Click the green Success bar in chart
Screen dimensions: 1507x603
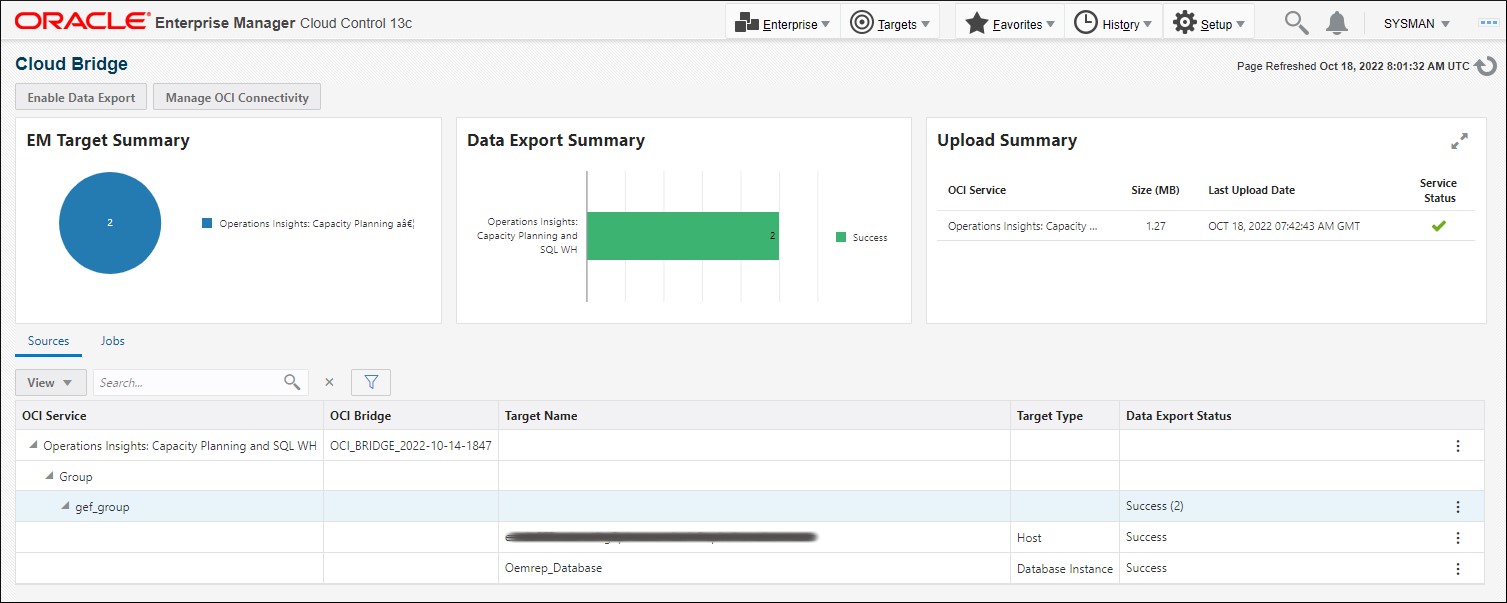point(682,236)
